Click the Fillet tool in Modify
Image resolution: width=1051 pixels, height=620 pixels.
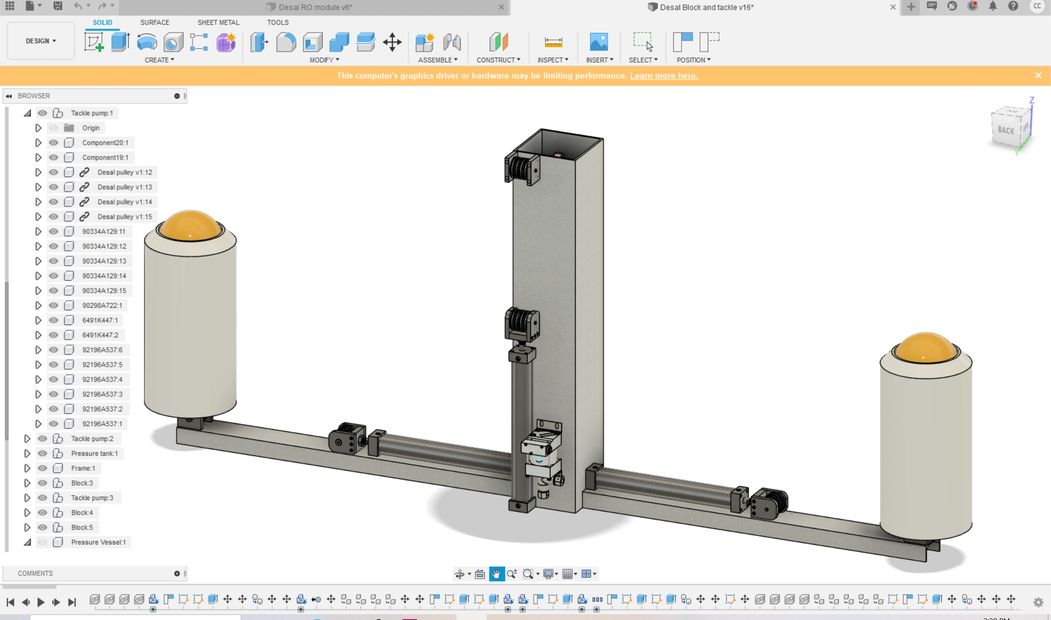click(x=286, y=42)
